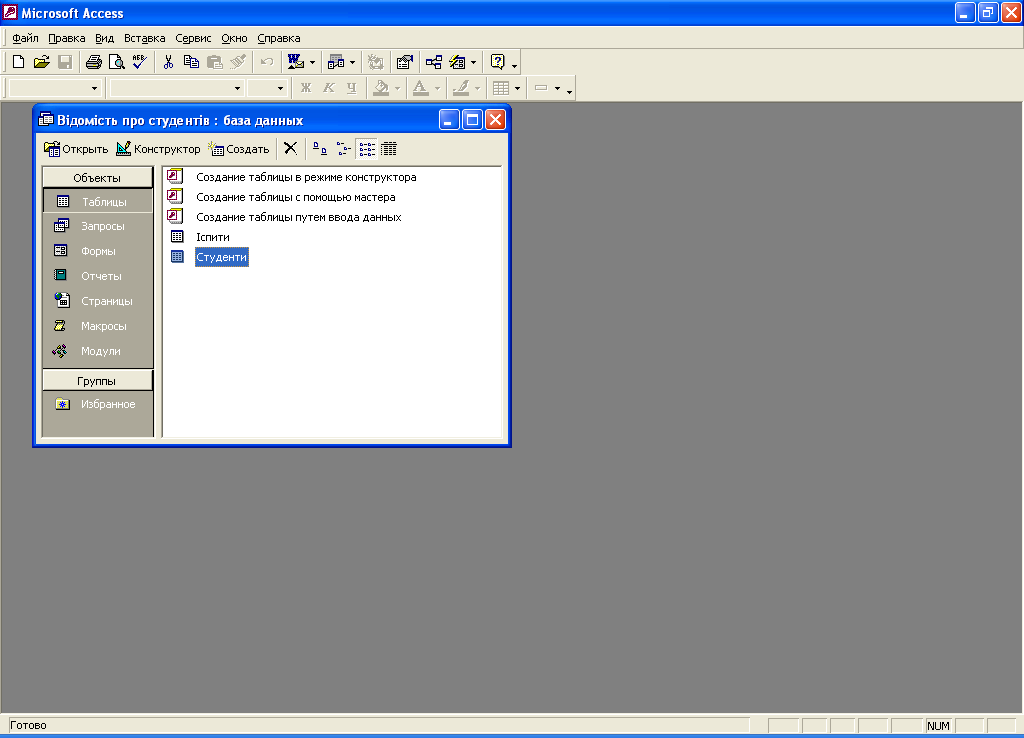Click the New database icon
Screen dimensions: 1024x738
[x=18, y=62]
